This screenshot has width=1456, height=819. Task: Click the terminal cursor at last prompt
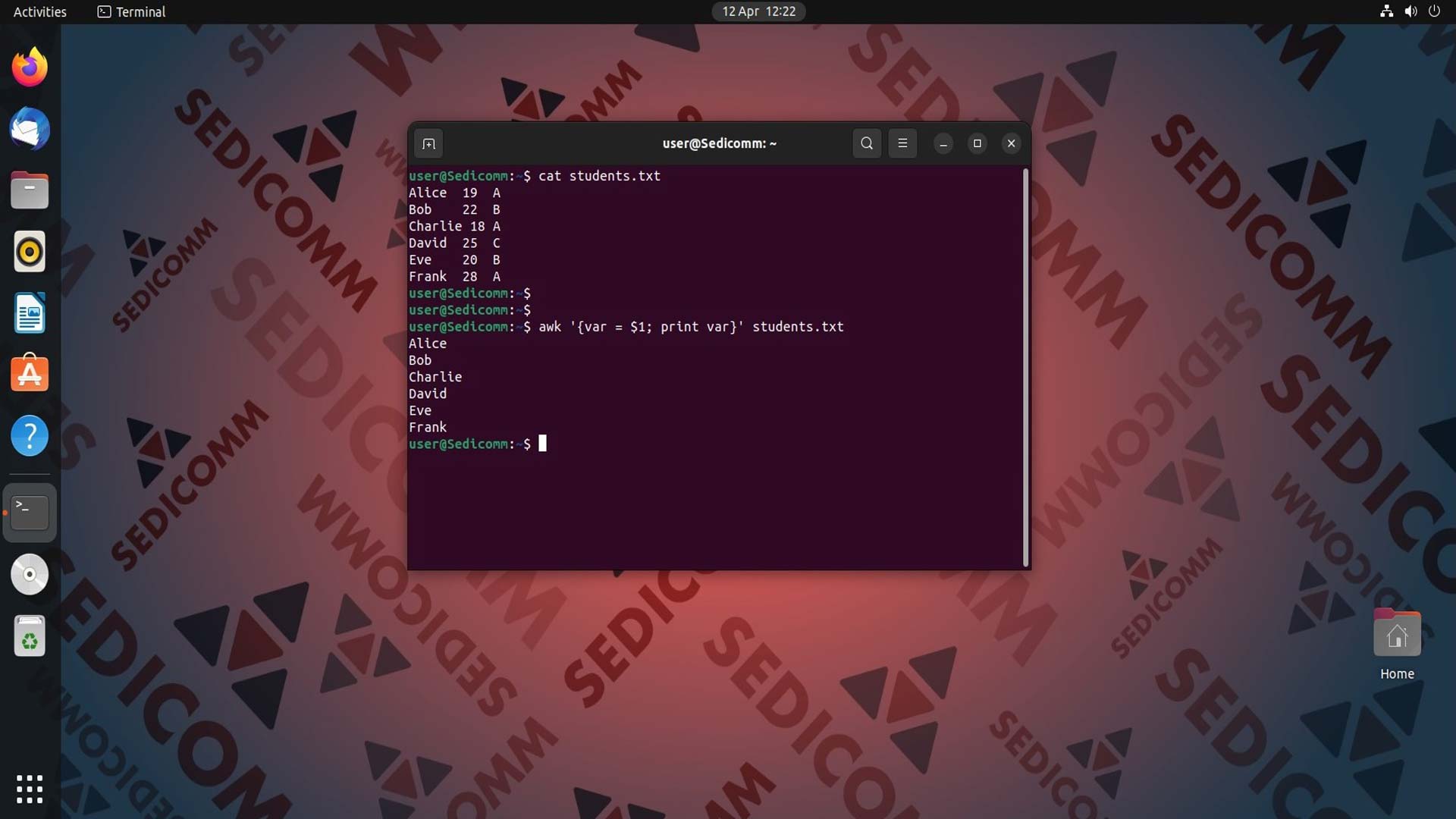(542, 444)
